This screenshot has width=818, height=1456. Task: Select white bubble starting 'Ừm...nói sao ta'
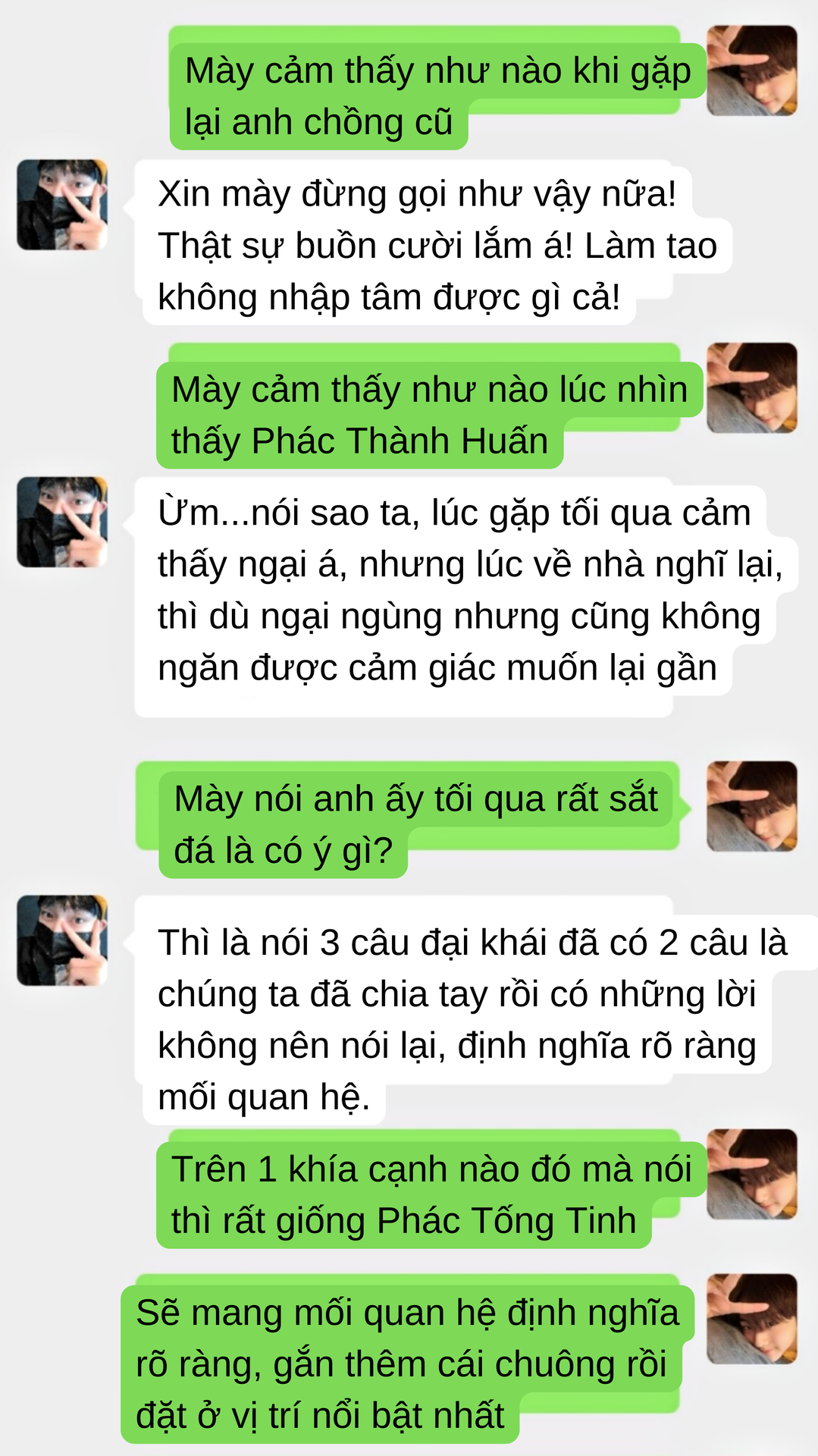click(465, 597)
